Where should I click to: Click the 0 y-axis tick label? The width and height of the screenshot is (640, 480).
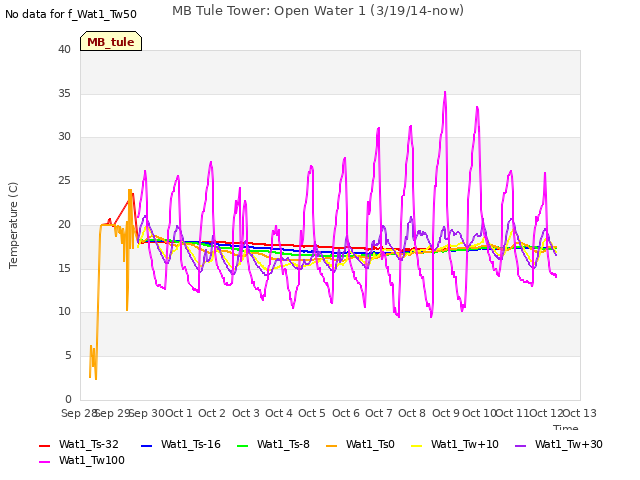(68, 399)
